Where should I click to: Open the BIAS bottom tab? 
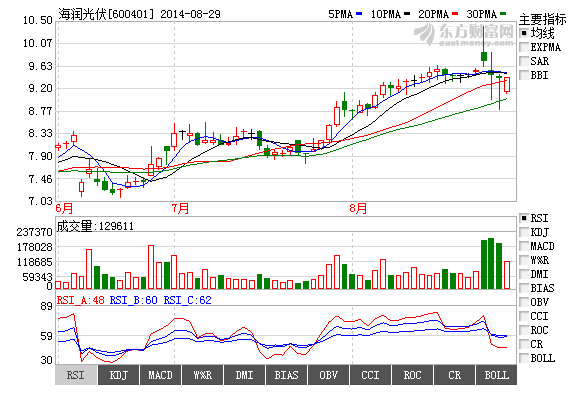pos(286,375)
